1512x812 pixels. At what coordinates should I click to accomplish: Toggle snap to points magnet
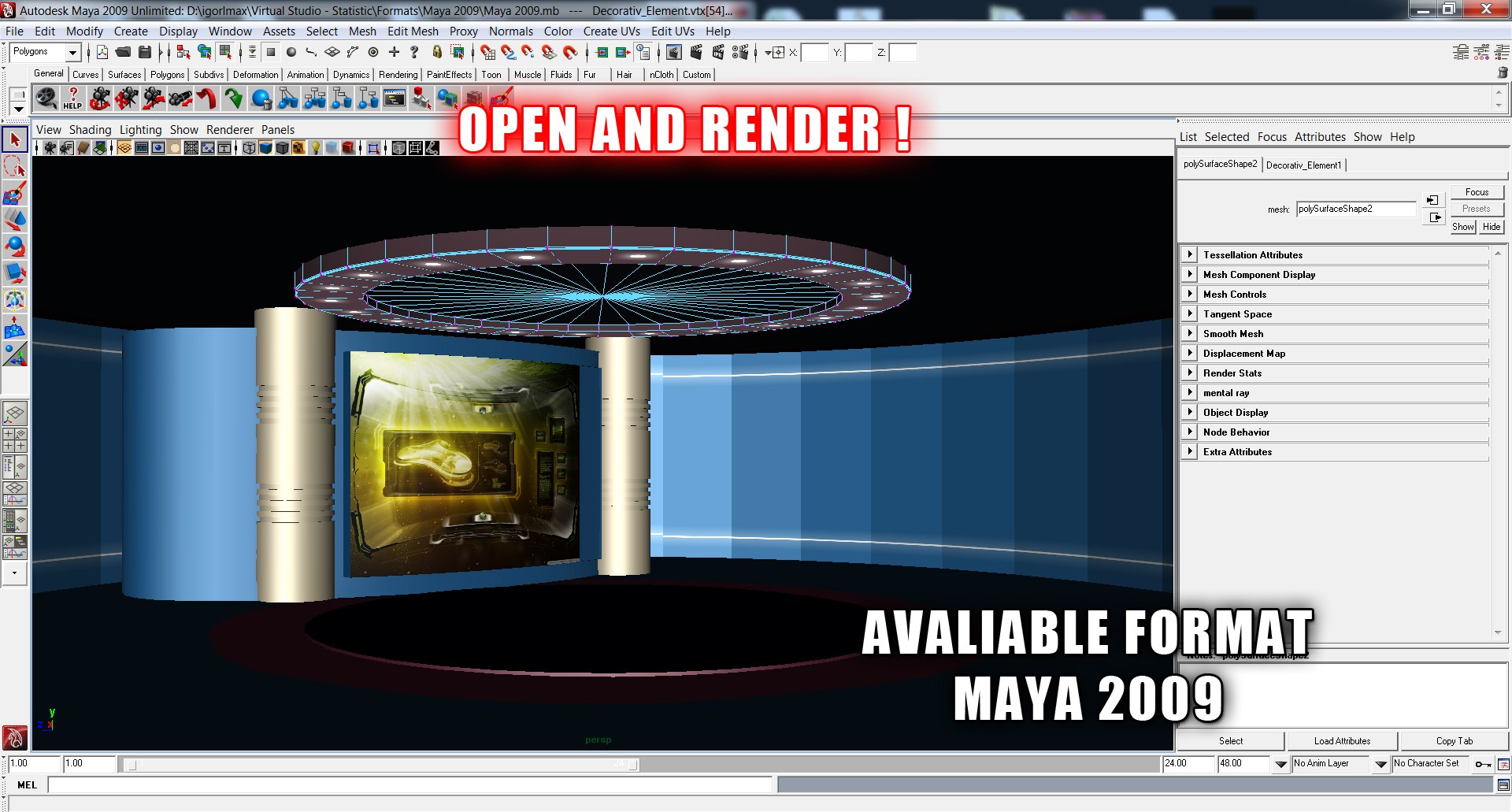coord(528,53)
